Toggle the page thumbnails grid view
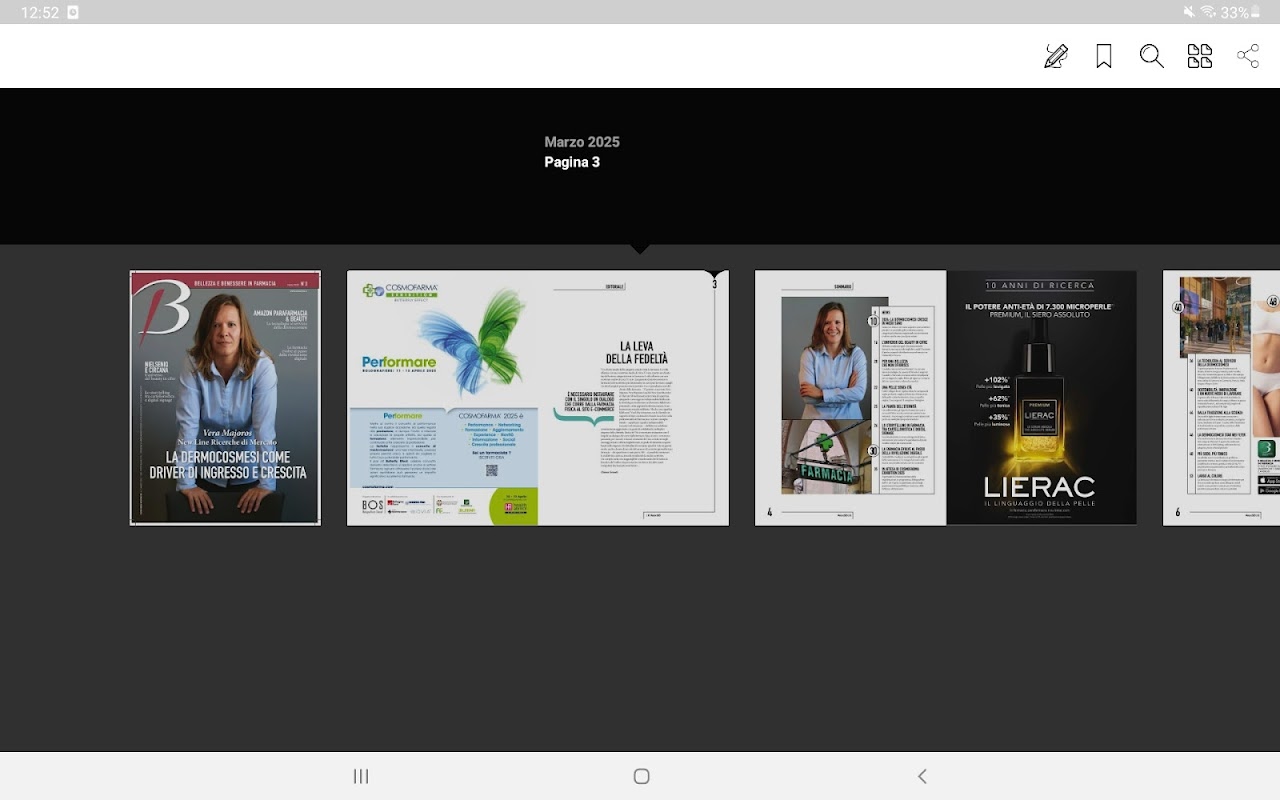This screenshot has width=1280, height=800. point(1200,56)
